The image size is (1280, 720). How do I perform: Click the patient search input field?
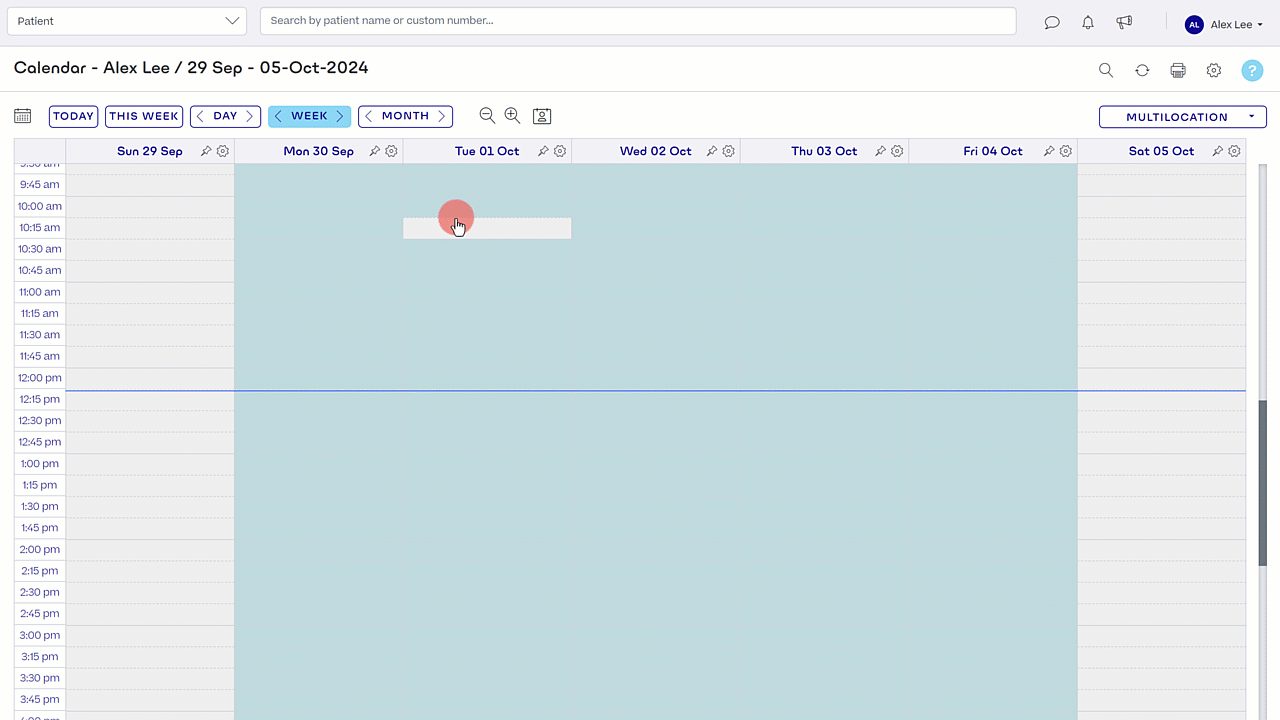tap(638, 21)
